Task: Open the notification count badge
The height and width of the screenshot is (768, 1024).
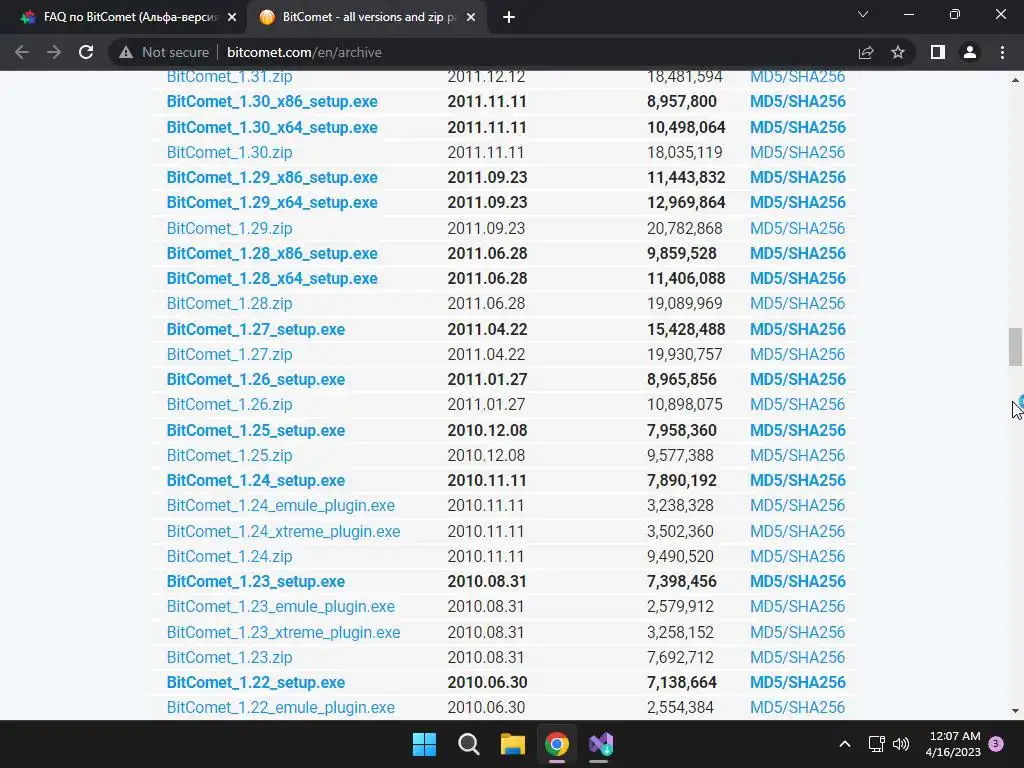Action: click(x=996, y=744)
